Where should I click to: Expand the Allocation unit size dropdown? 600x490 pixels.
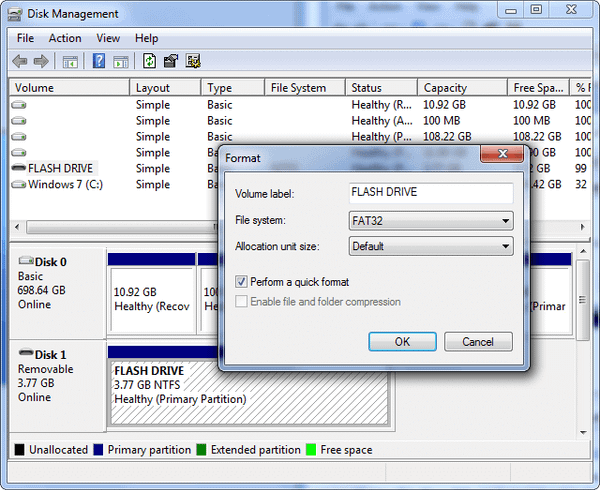(x=430, y=246)
